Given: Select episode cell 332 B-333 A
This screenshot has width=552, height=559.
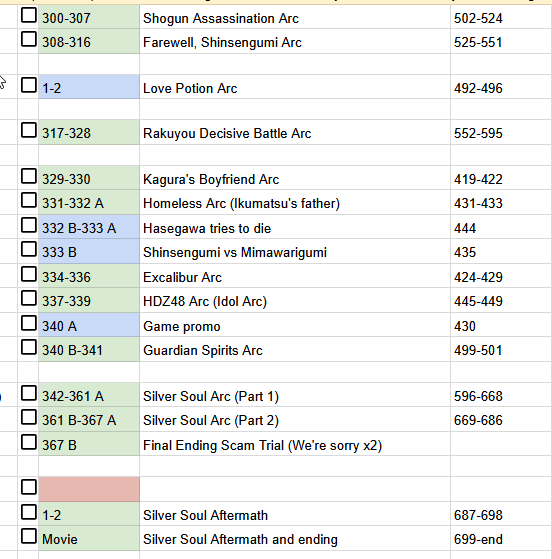Looking at the screenshot, I should [x=89, y=227].
